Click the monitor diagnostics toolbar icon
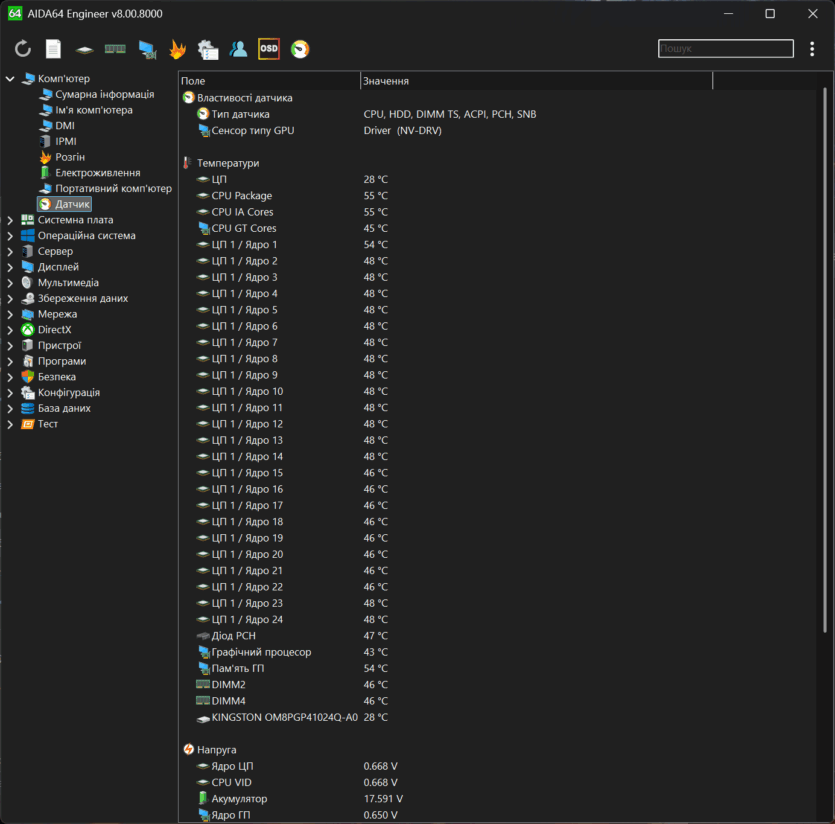This screenshot has width=835, height=824. tap(147, 49)
